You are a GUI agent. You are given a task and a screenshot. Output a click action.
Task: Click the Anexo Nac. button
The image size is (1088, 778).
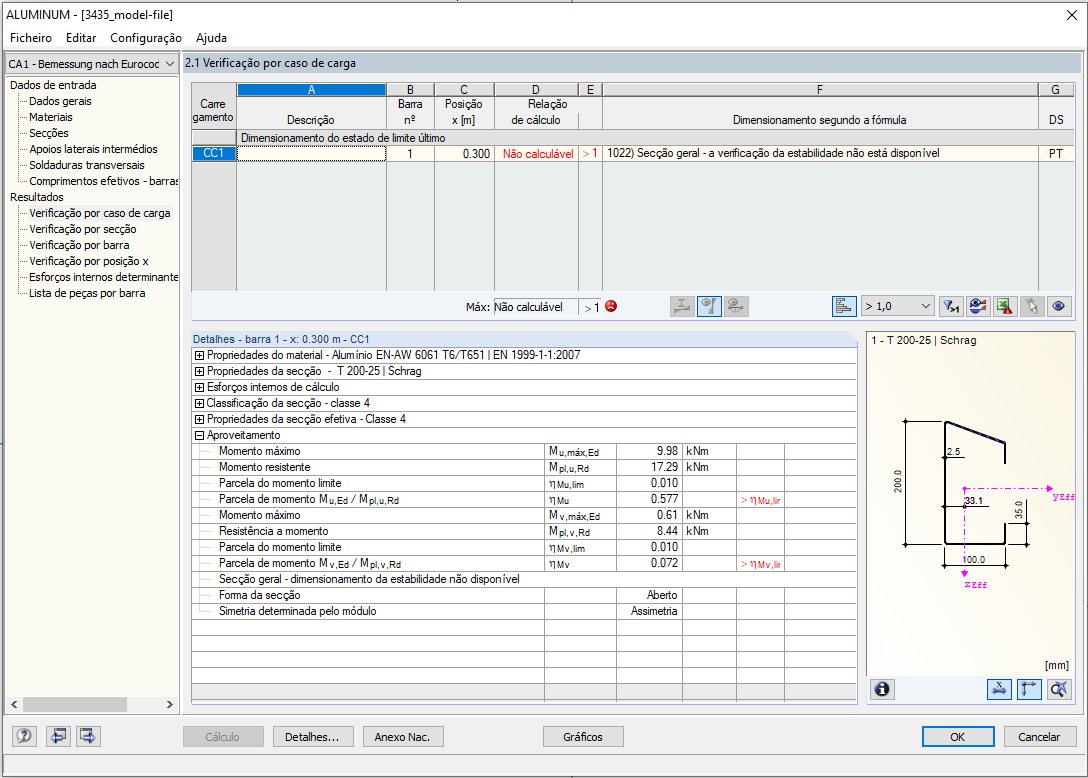pos(402,736)
